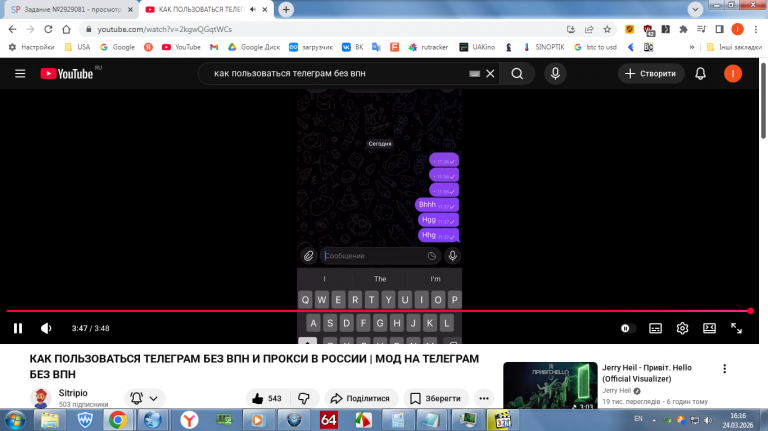
Task: Go to YouTube home via logo
Action: coord(67,73)
